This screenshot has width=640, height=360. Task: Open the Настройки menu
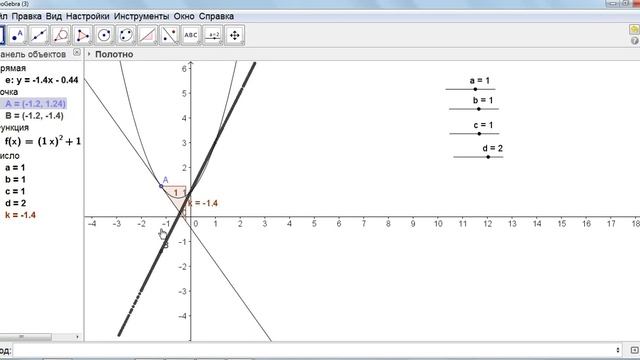tap(87, 16)
